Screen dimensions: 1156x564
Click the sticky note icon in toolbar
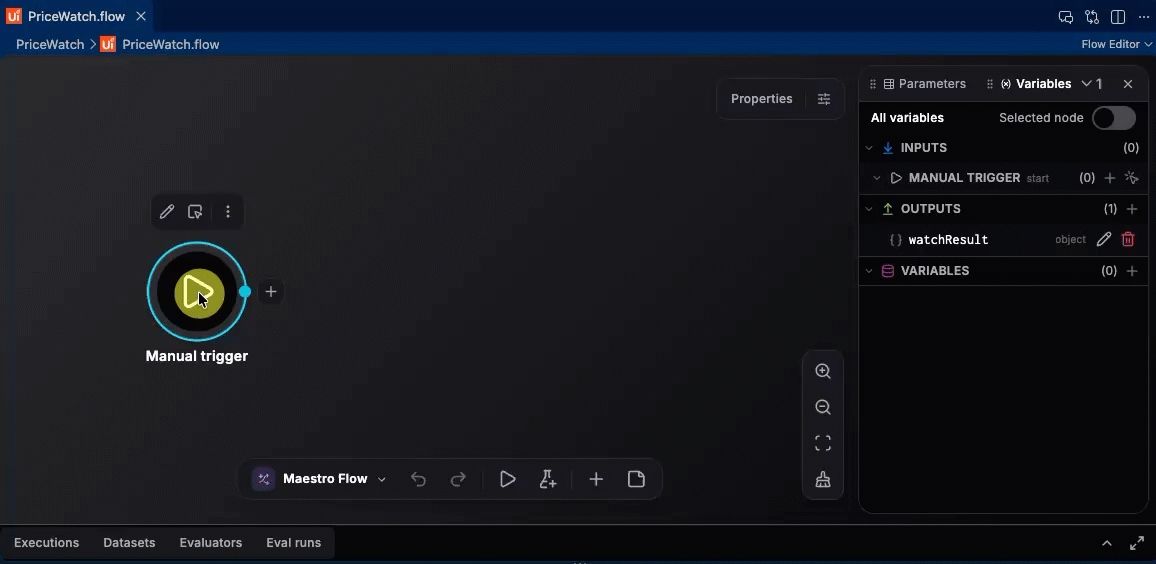coord(636,479)
